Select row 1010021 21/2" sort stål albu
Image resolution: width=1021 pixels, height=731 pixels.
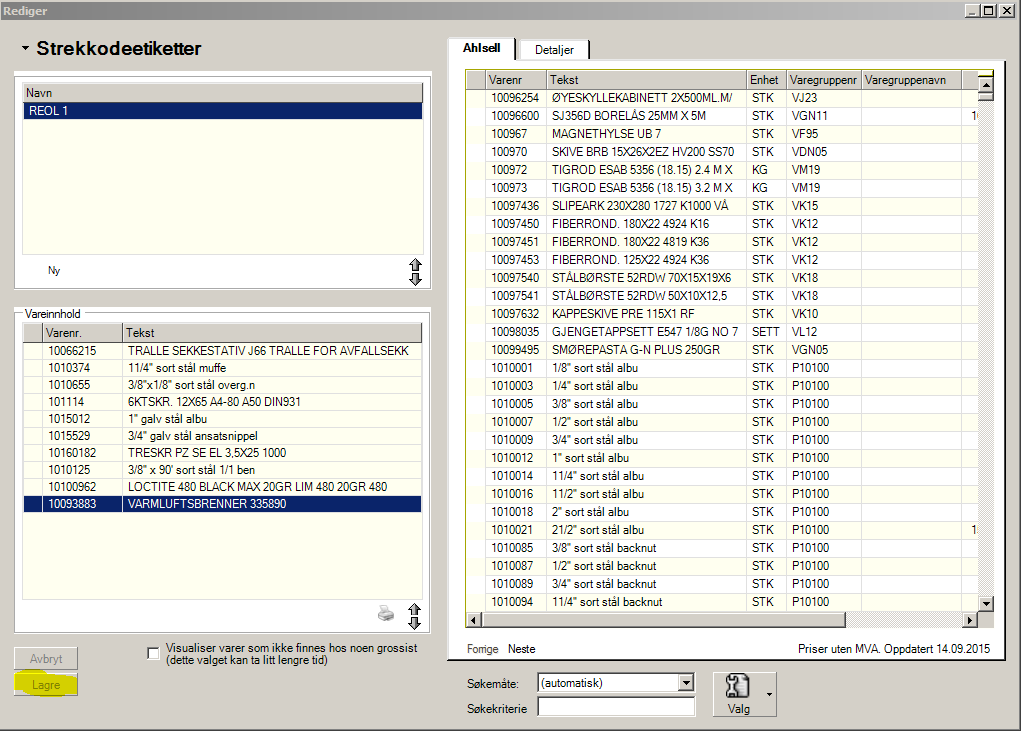(x=721, y=530)
